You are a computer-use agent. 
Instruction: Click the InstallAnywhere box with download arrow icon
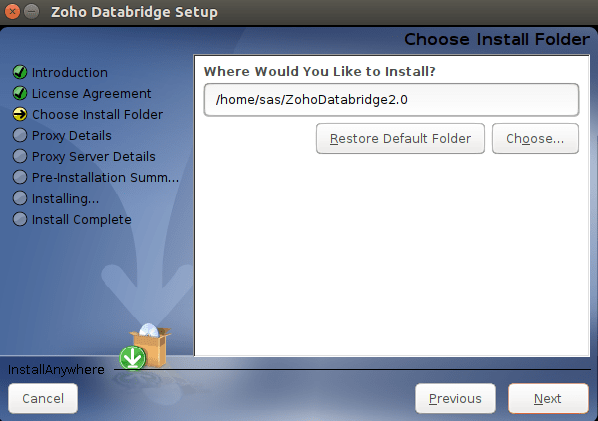pyautogui.click(x=145, y=347)
